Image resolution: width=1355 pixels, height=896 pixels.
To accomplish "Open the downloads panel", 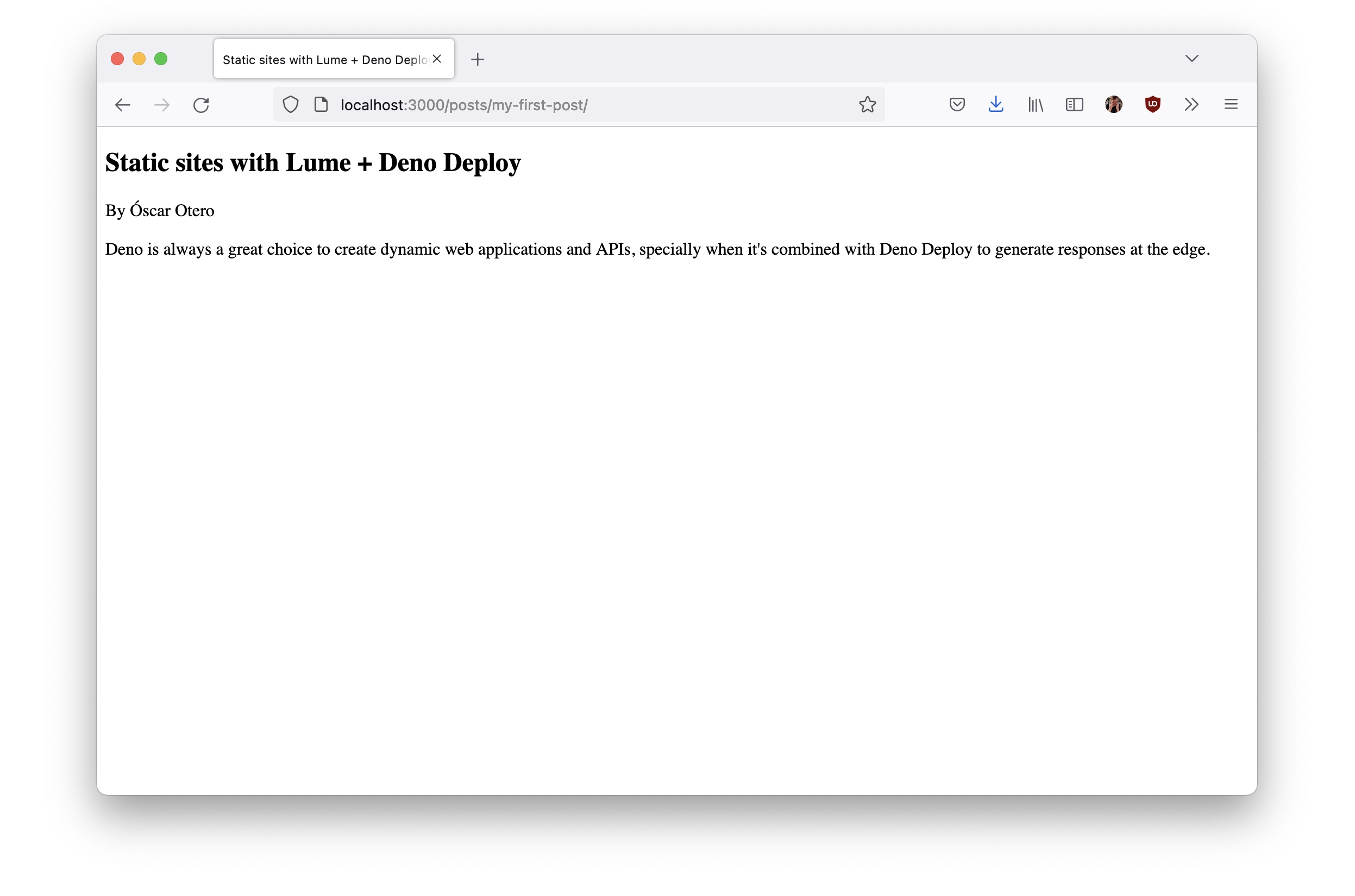I will click(995, 105).
